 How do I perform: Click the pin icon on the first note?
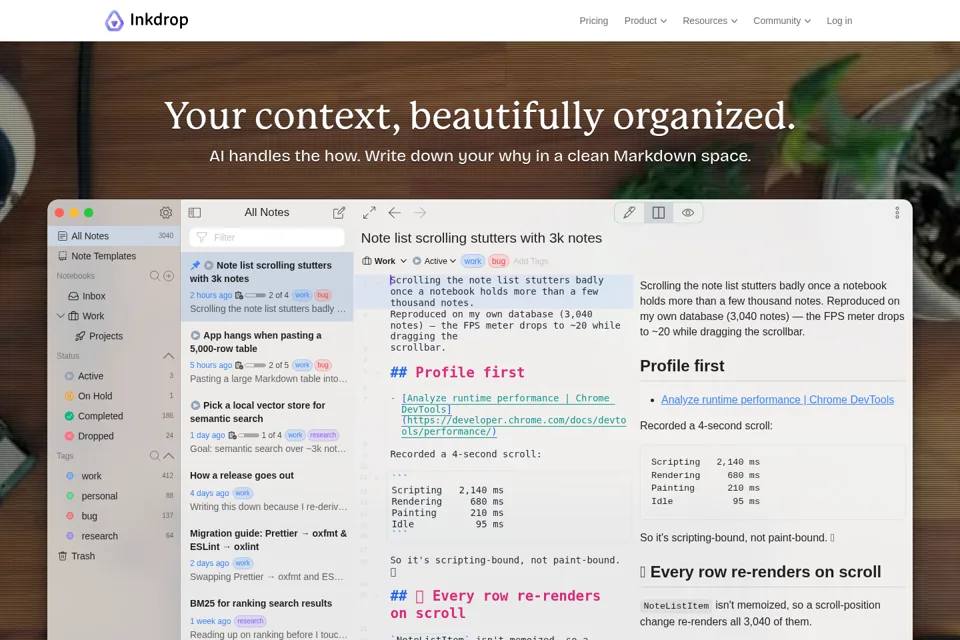tap(195, 265)
